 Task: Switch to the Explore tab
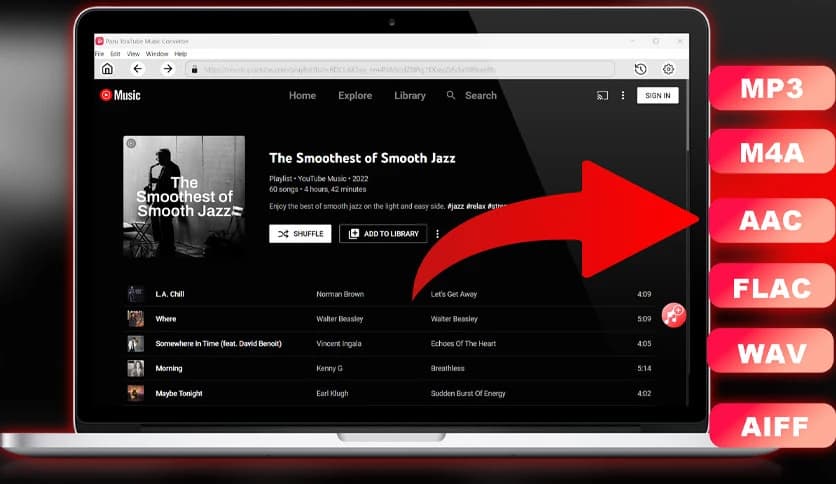[355, 95]
